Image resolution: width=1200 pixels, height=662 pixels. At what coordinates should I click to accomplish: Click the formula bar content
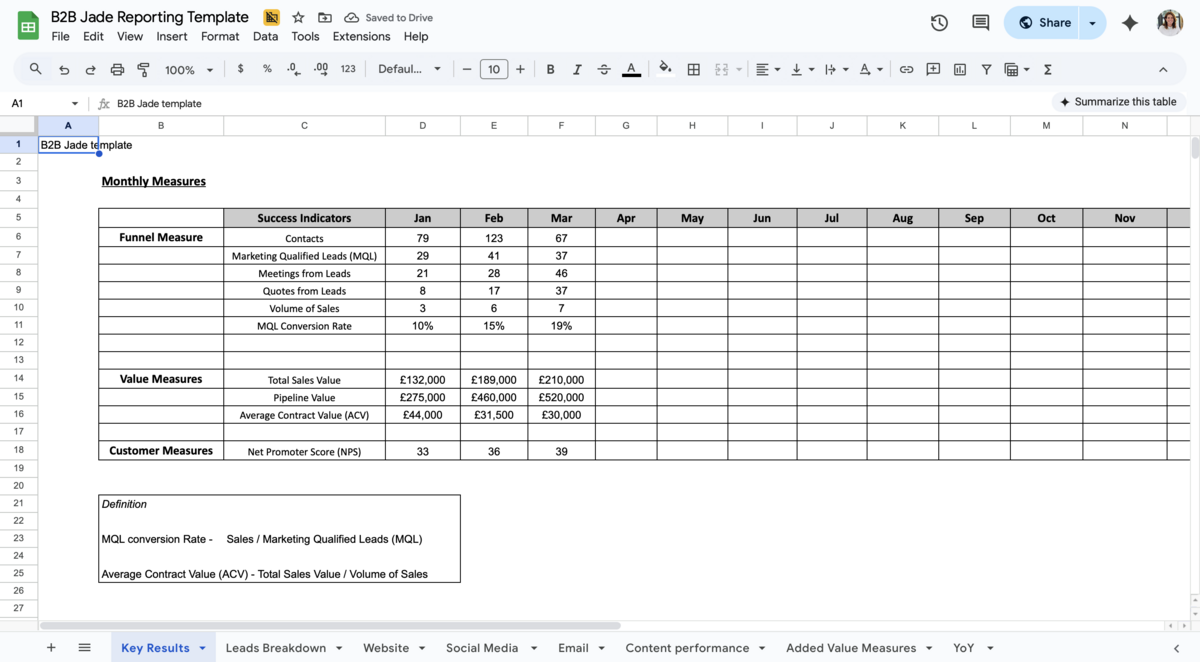click(159, 104)
